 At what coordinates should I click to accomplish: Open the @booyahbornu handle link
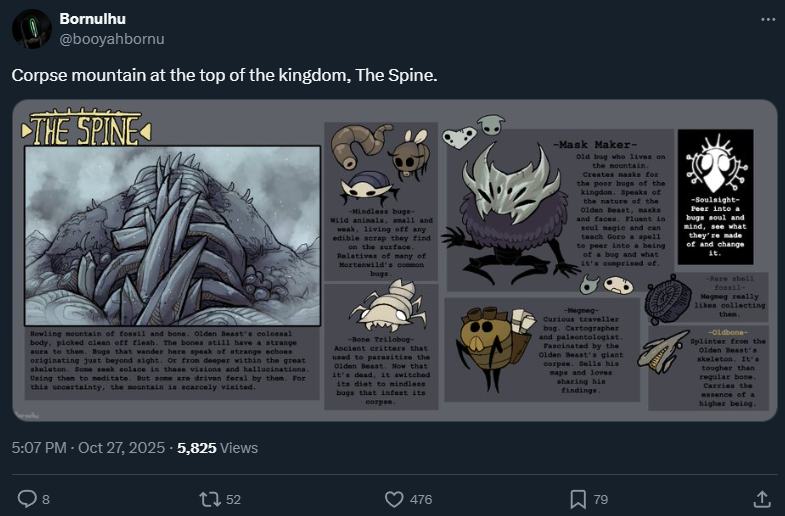tap(112, 39)
